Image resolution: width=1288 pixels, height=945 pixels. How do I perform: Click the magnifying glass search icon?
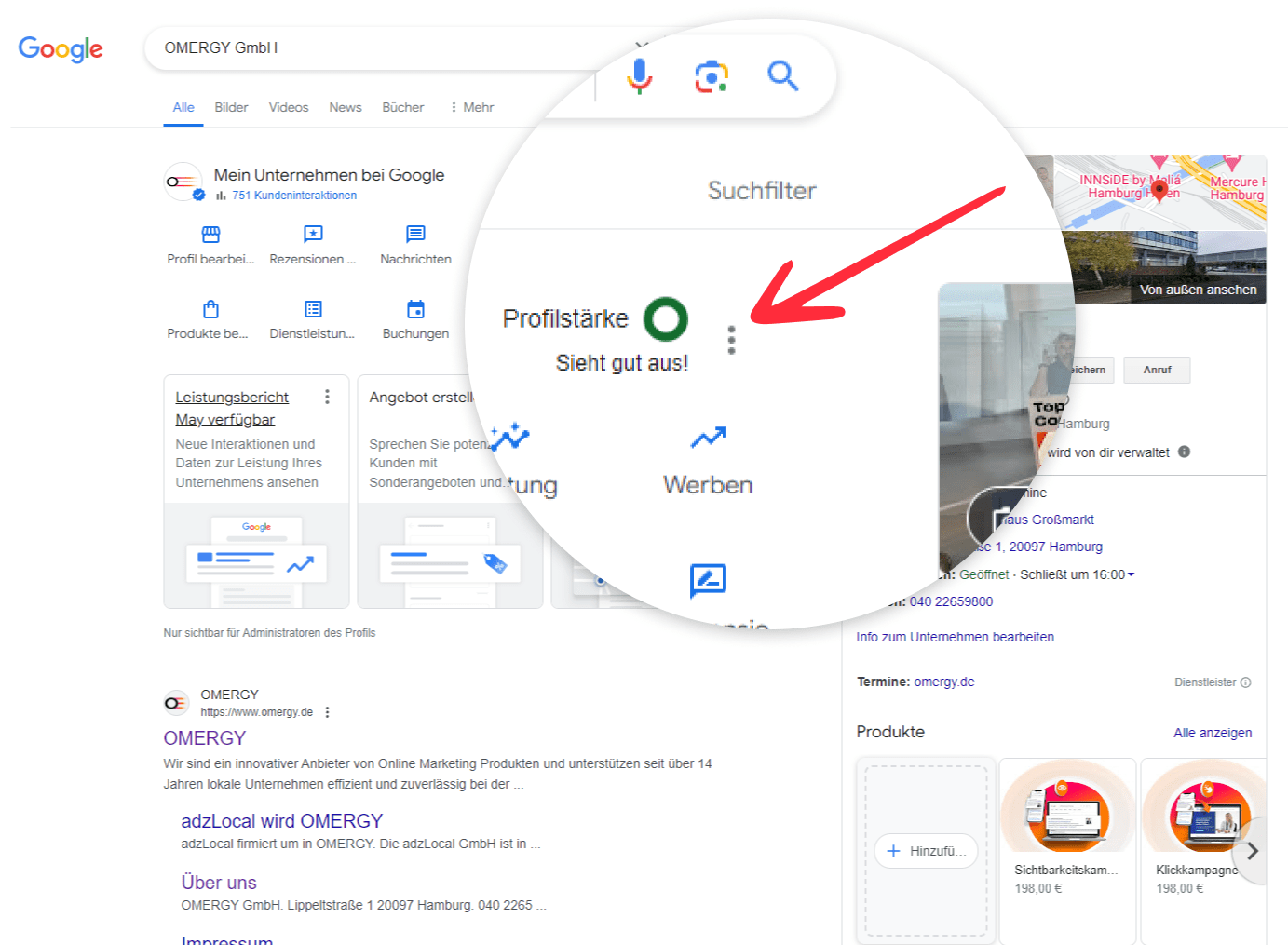[783, 75]
